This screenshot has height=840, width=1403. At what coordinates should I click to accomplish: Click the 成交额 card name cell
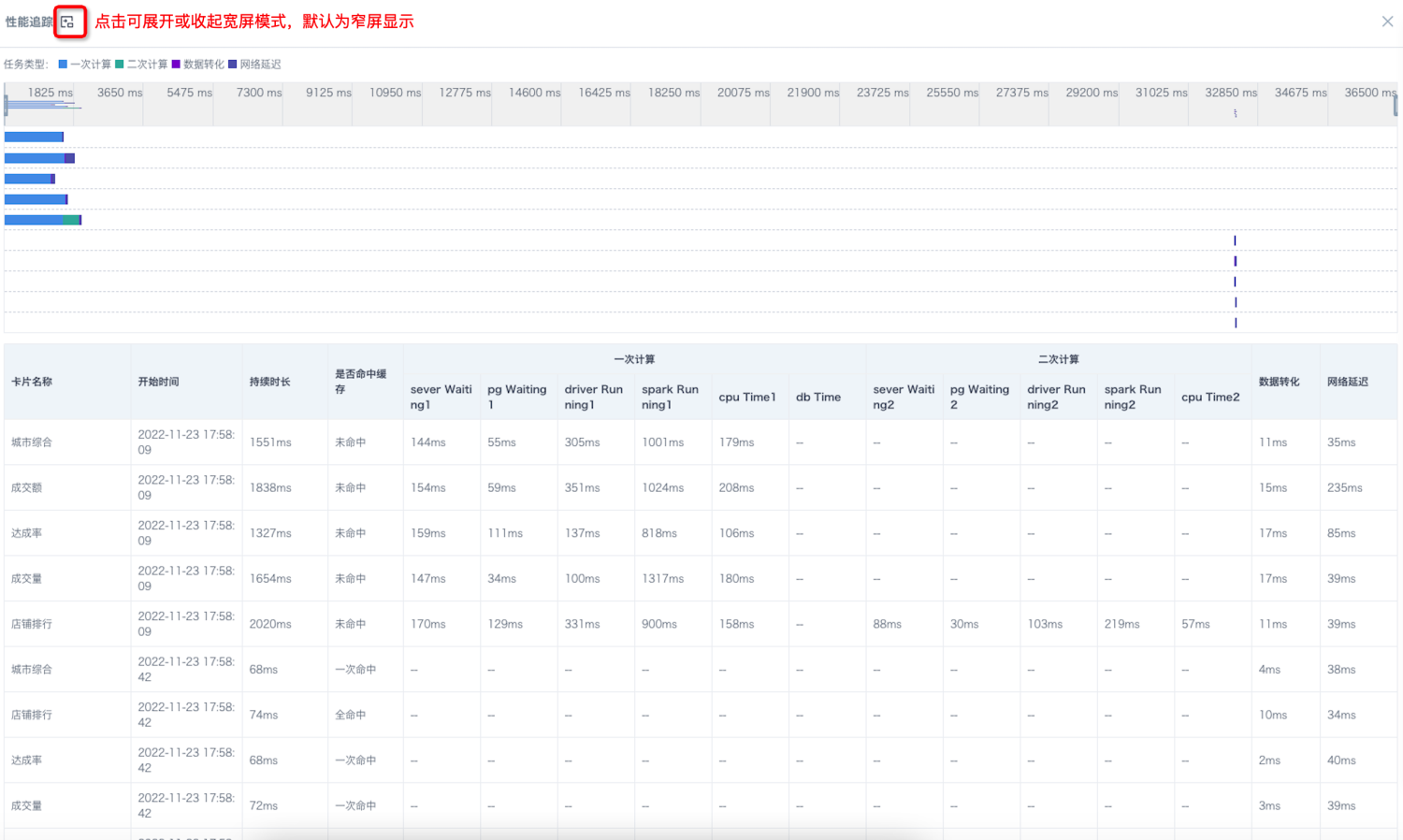(26, 487)
